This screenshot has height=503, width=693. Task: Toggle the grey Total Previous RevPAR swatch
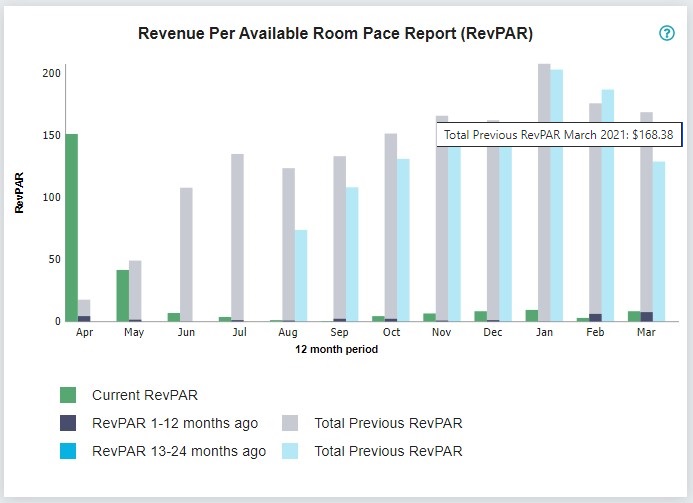(x=290, y=423)
